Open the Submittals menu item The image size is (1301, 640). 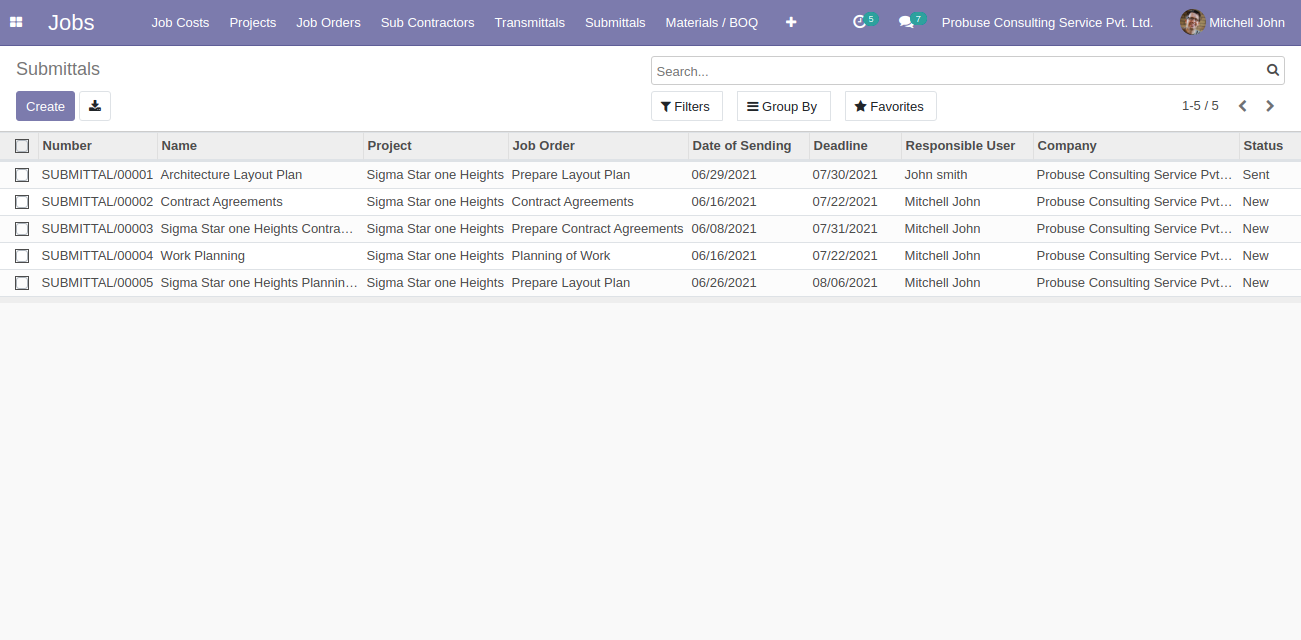[x=615, y=22]
